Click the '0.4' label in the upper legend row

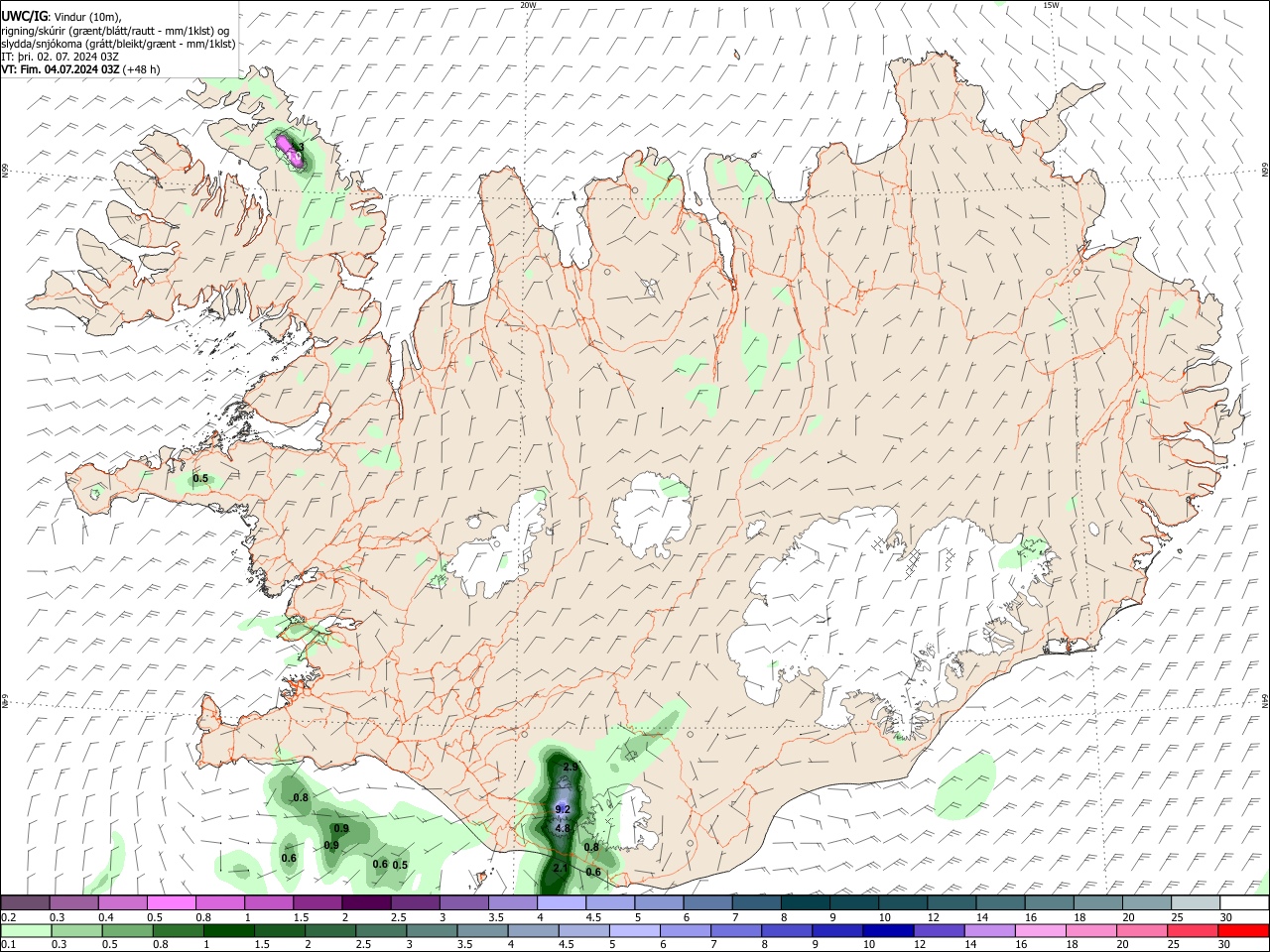click(x=106, y=917)
